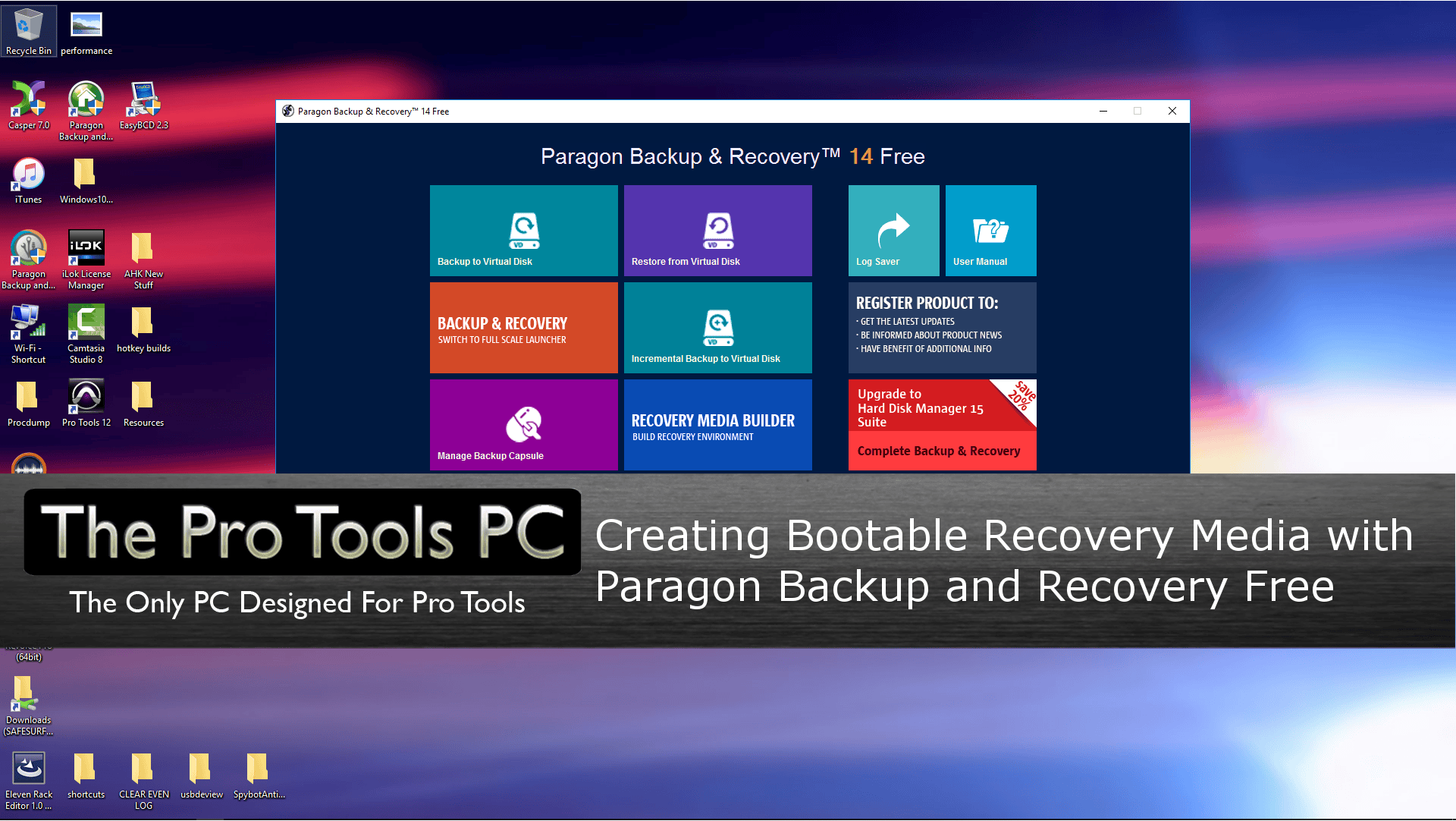Viewport: 1456px width, 821px height.
Task: Open the SpybotAnti folder
Action: click(x=259, y=775)
